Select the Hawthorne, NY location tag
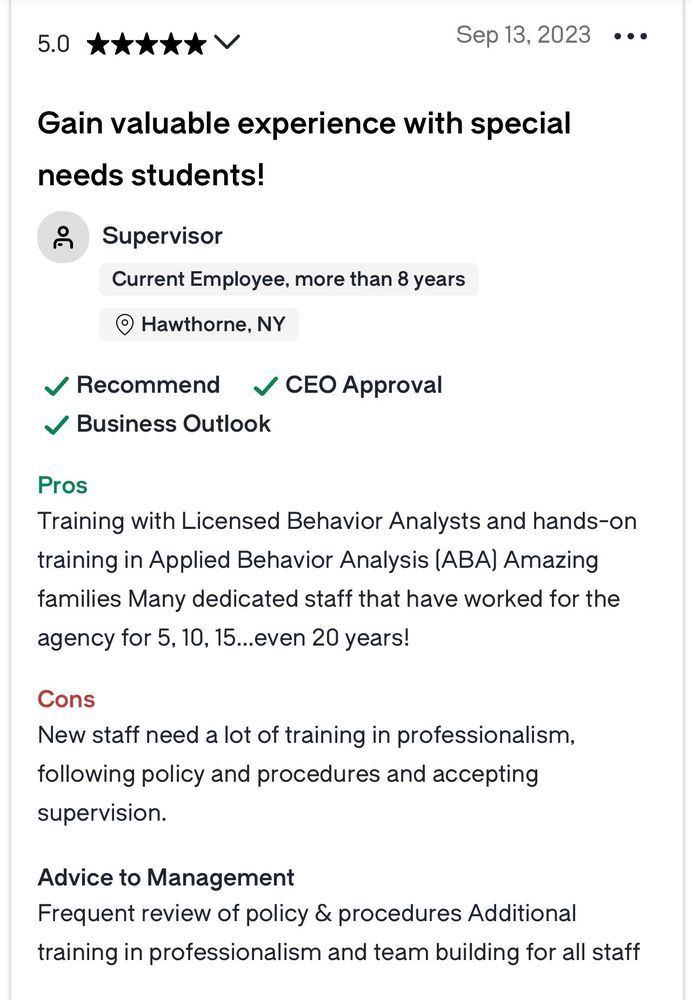The height and width of the screenshot is (1000, 694). [x=198, y=325]
